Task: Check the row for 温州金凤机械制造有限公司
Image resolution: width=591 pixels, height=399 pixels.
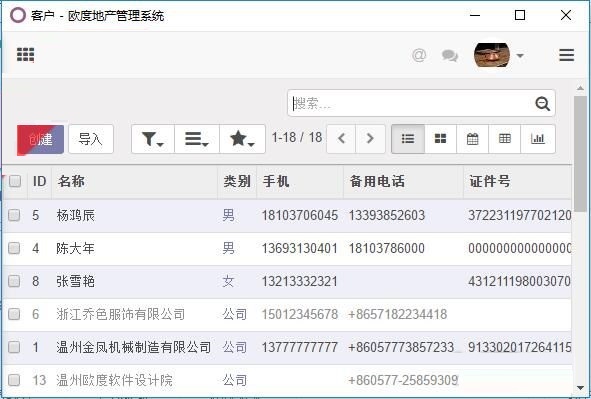Action: [14, 347]
